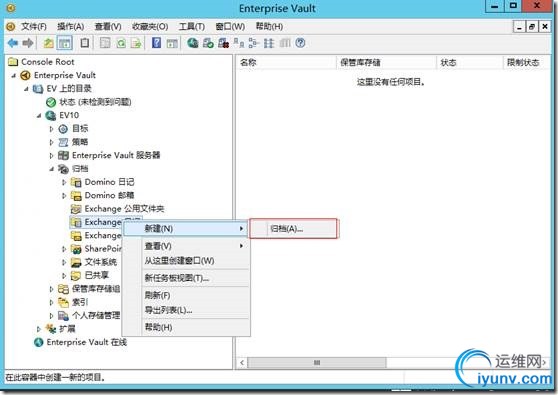Click the Enterprise Vault icon beside the 文件 menu
Viewport: 558px width, 395px height.
[11, 27]
